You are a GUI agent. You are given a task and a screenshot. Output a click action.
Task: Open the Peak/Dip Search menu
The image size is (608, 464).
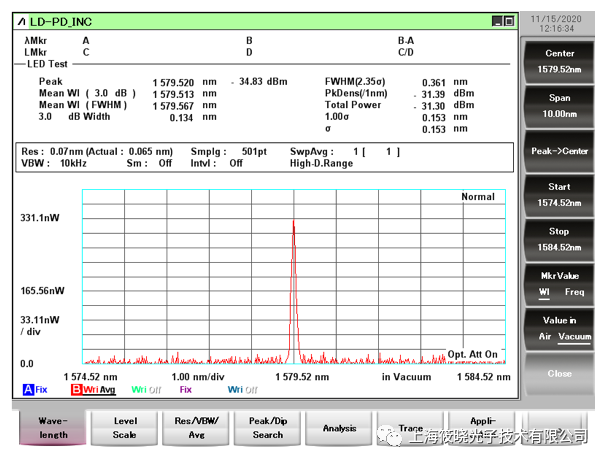coord(267,428)
